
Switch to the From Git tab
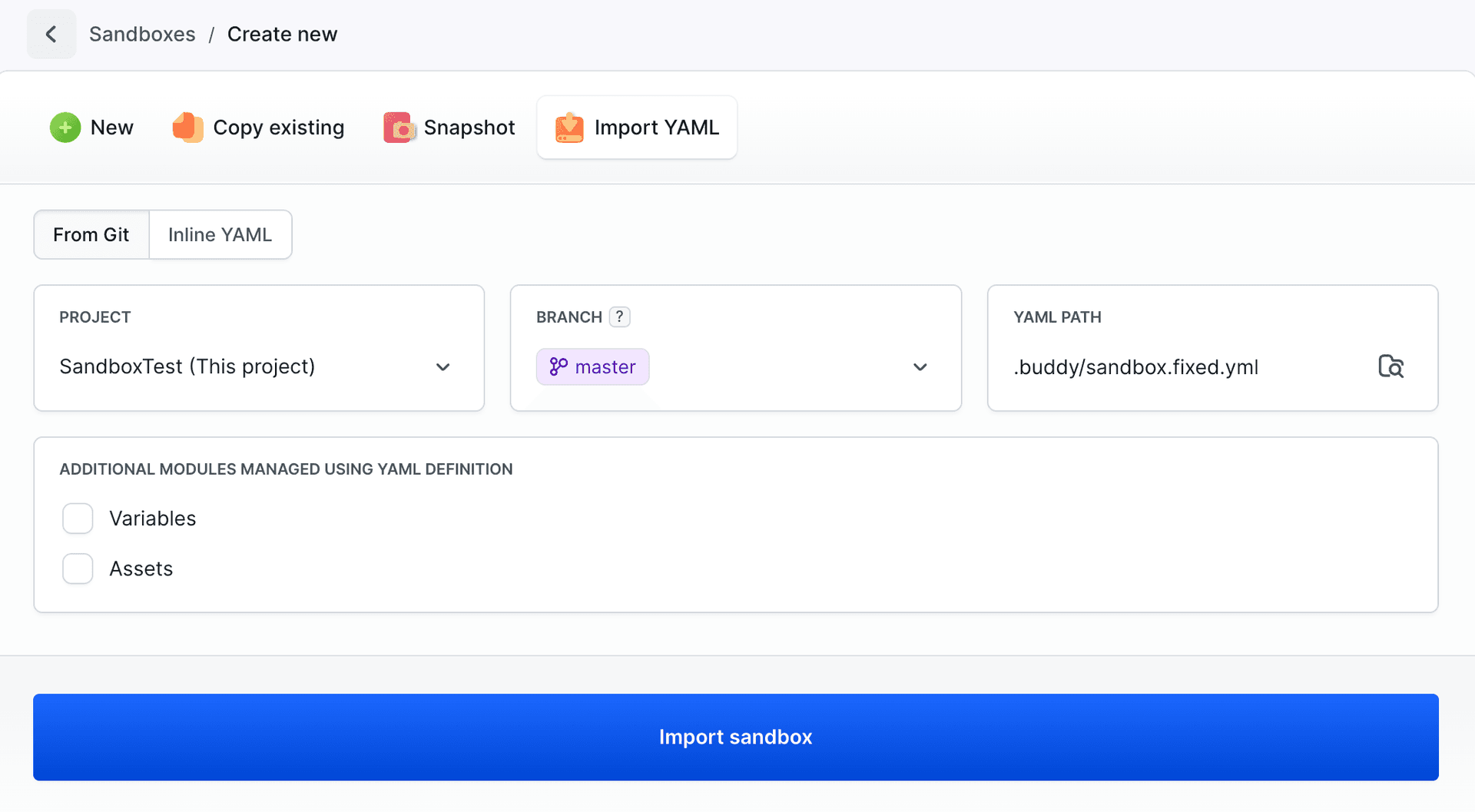(91, 235)
